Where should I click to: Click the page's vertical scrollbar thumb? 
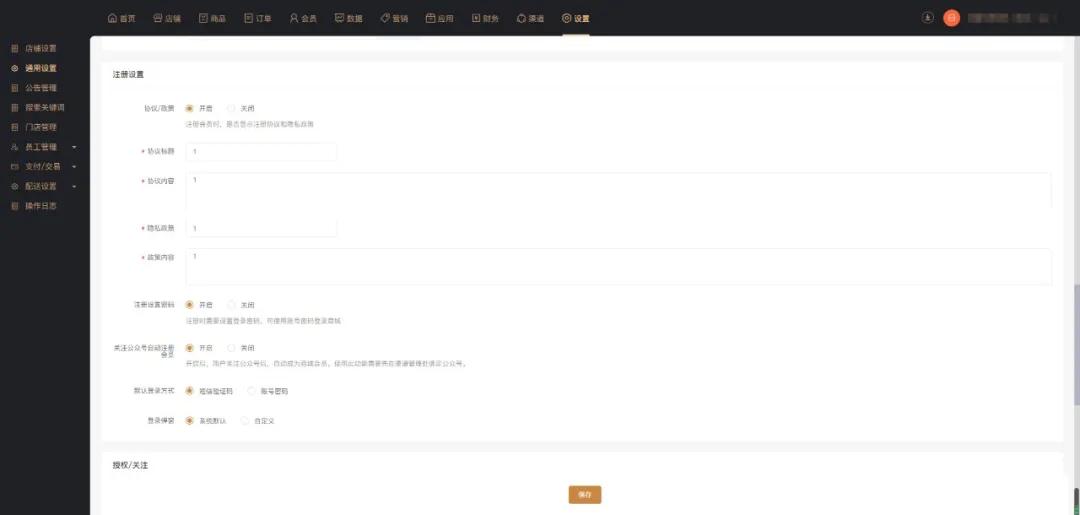point(1077,344)
